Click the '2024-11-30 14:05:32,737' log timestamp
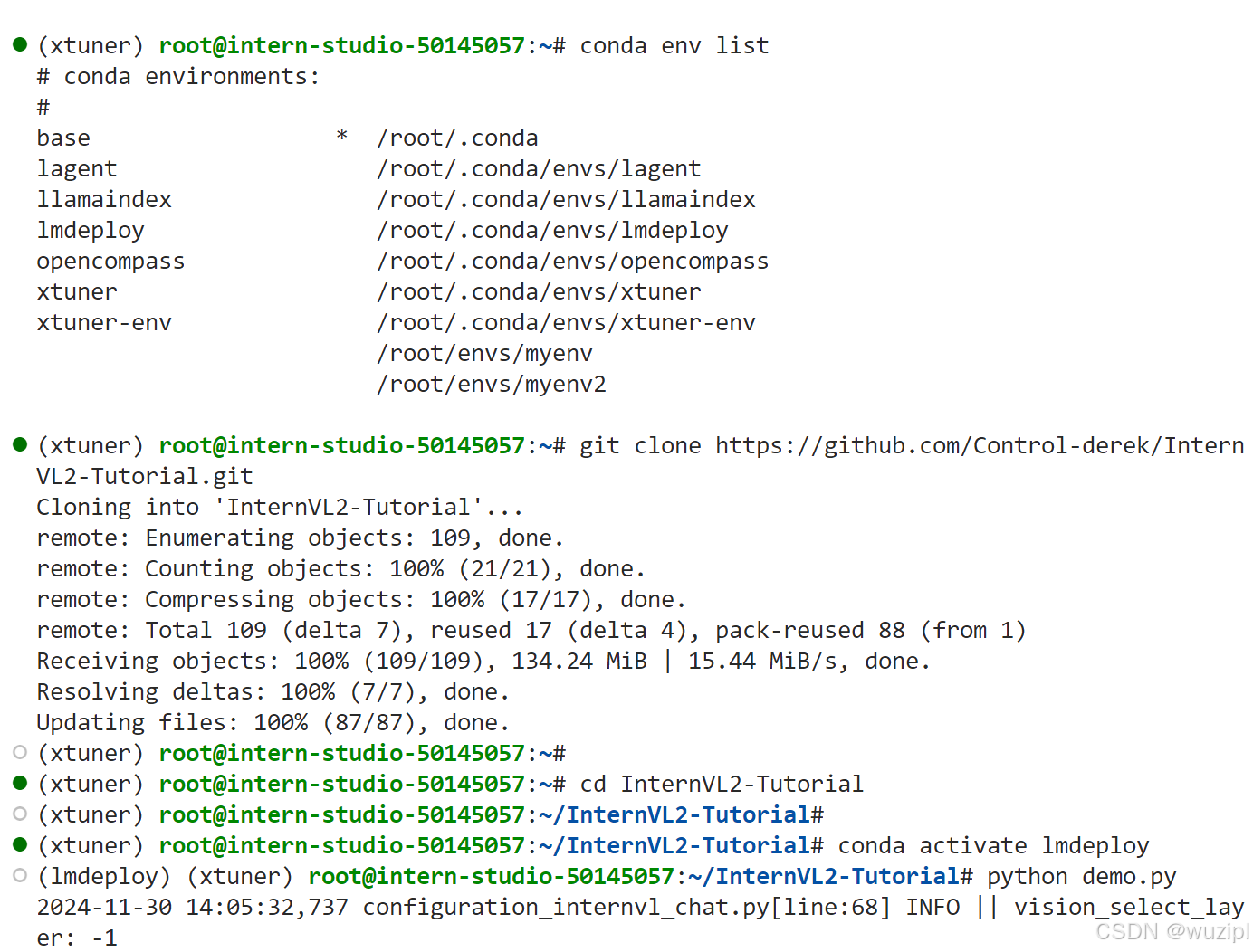Image resolution: width=1253 pixels, height=952 pixels. (x=192, y=907)
